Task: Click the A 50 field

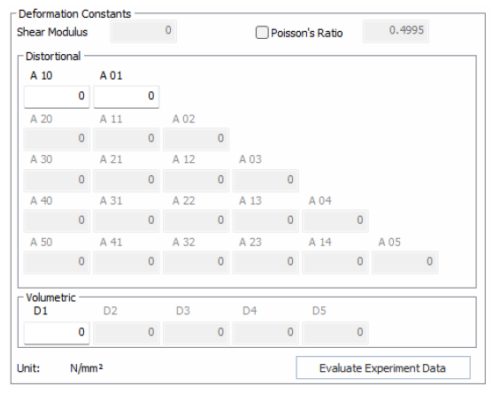Action: pyautogui.click(x=57, y=262)
